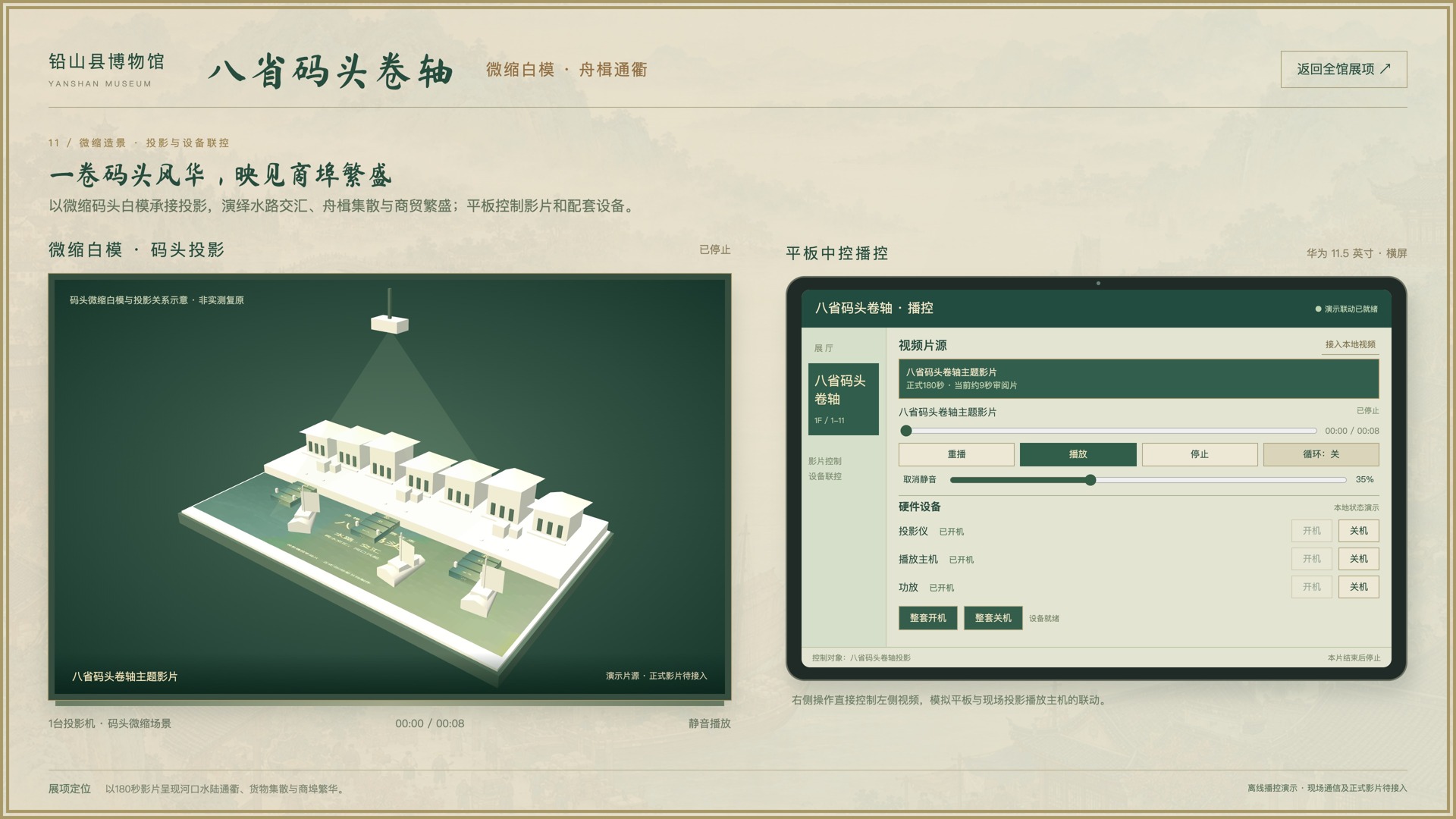
Task: Adjust the volume slider at 35%
Action: (1148, 479)
